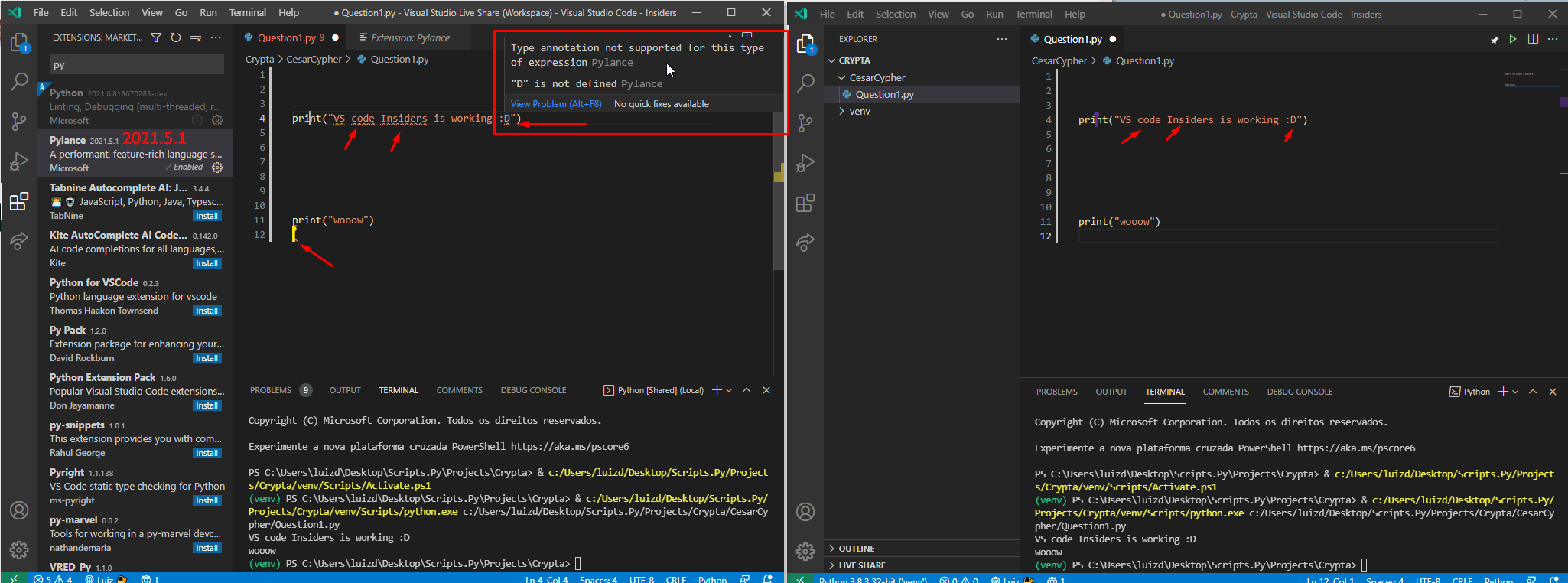The image size is (1568, 583).
Task: Click Python 3.8.3 interpreter in right status bar
Action: click(873, 580)
